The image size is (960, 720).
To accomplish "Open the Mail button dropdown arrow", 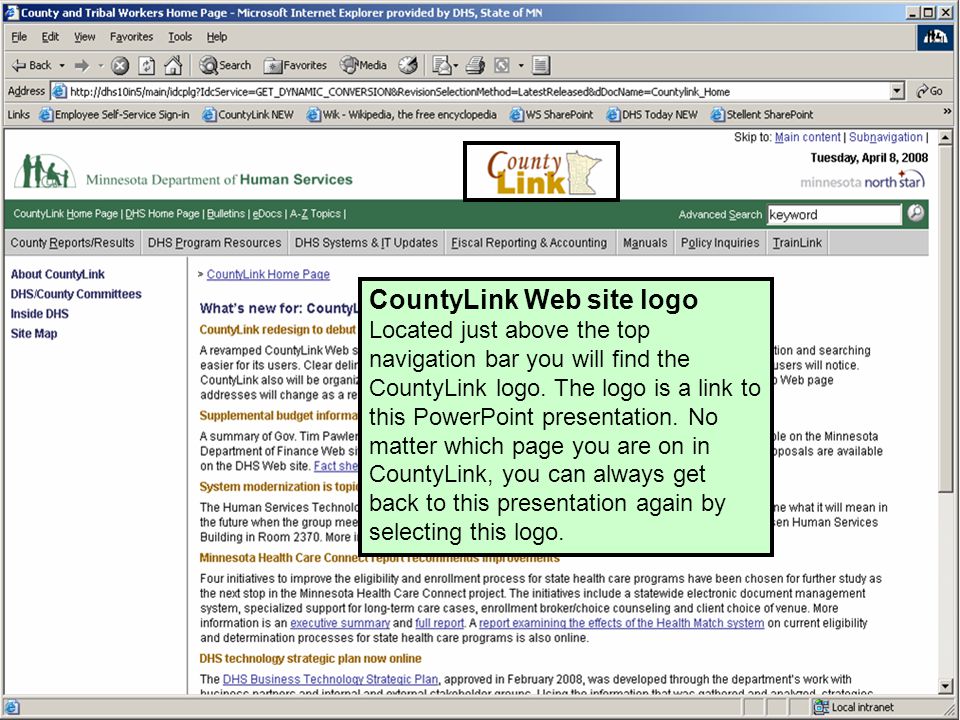I will [456, 66].
